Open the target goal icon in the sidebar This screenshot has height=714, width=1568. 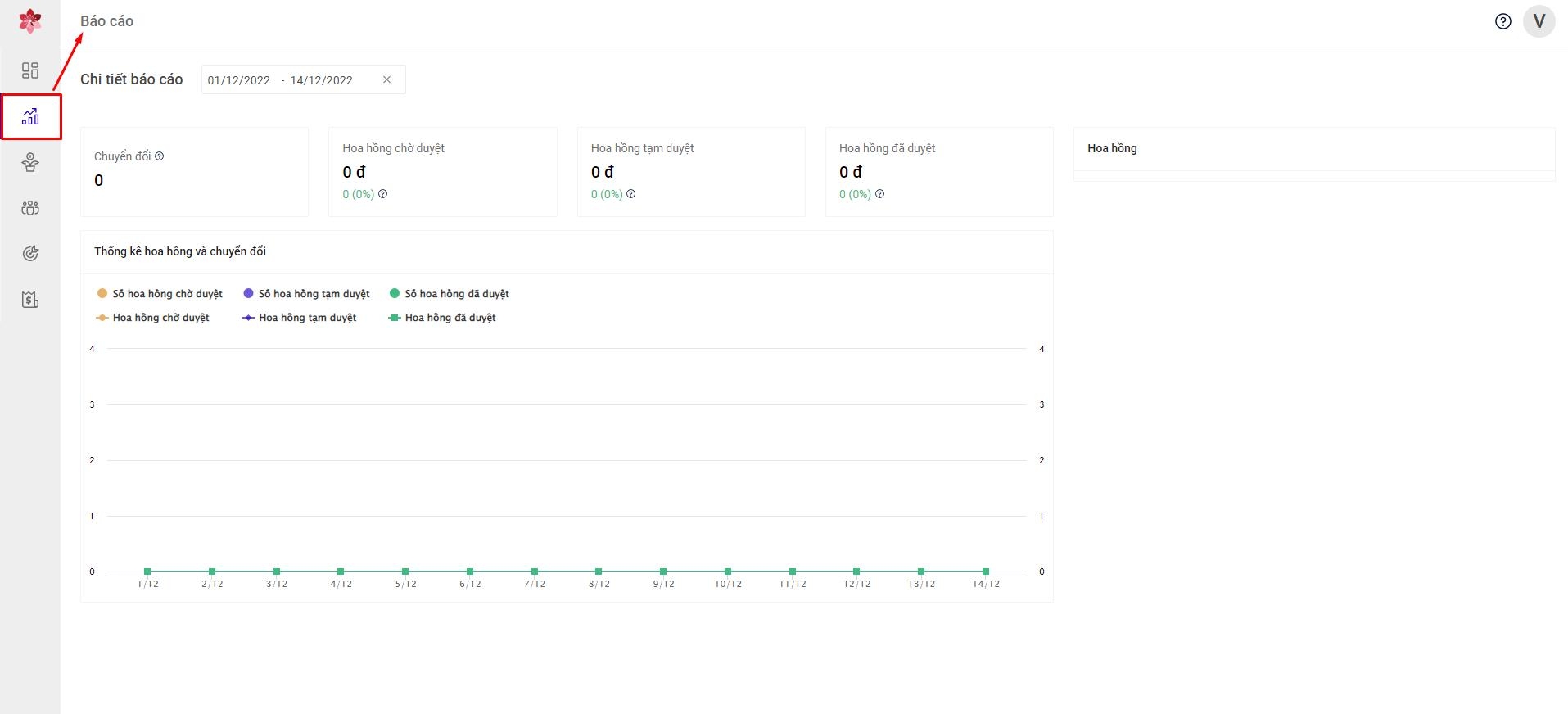(30, 254)
